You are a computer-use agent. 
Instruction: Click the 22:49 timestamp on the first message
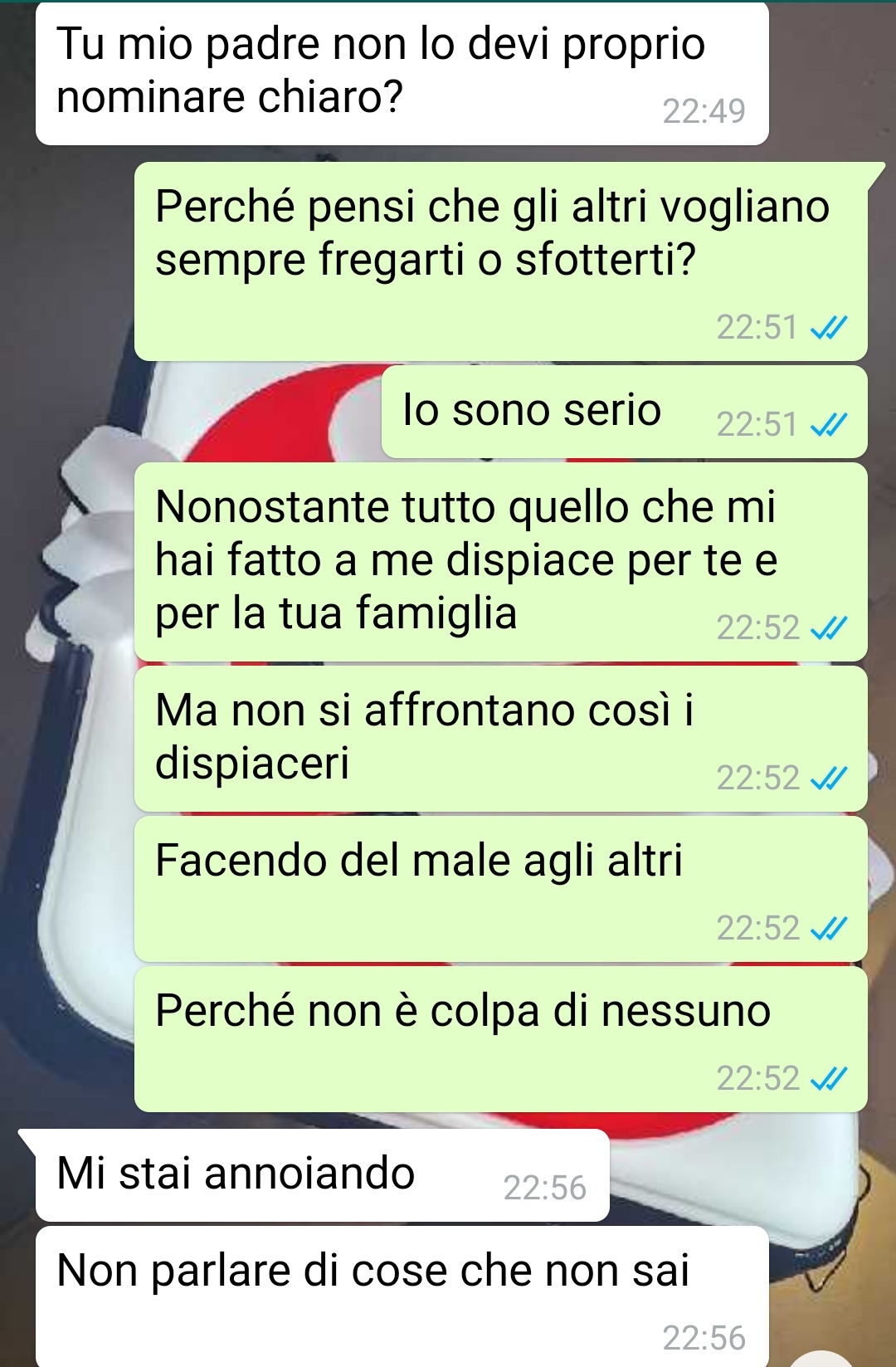(704, 111)
